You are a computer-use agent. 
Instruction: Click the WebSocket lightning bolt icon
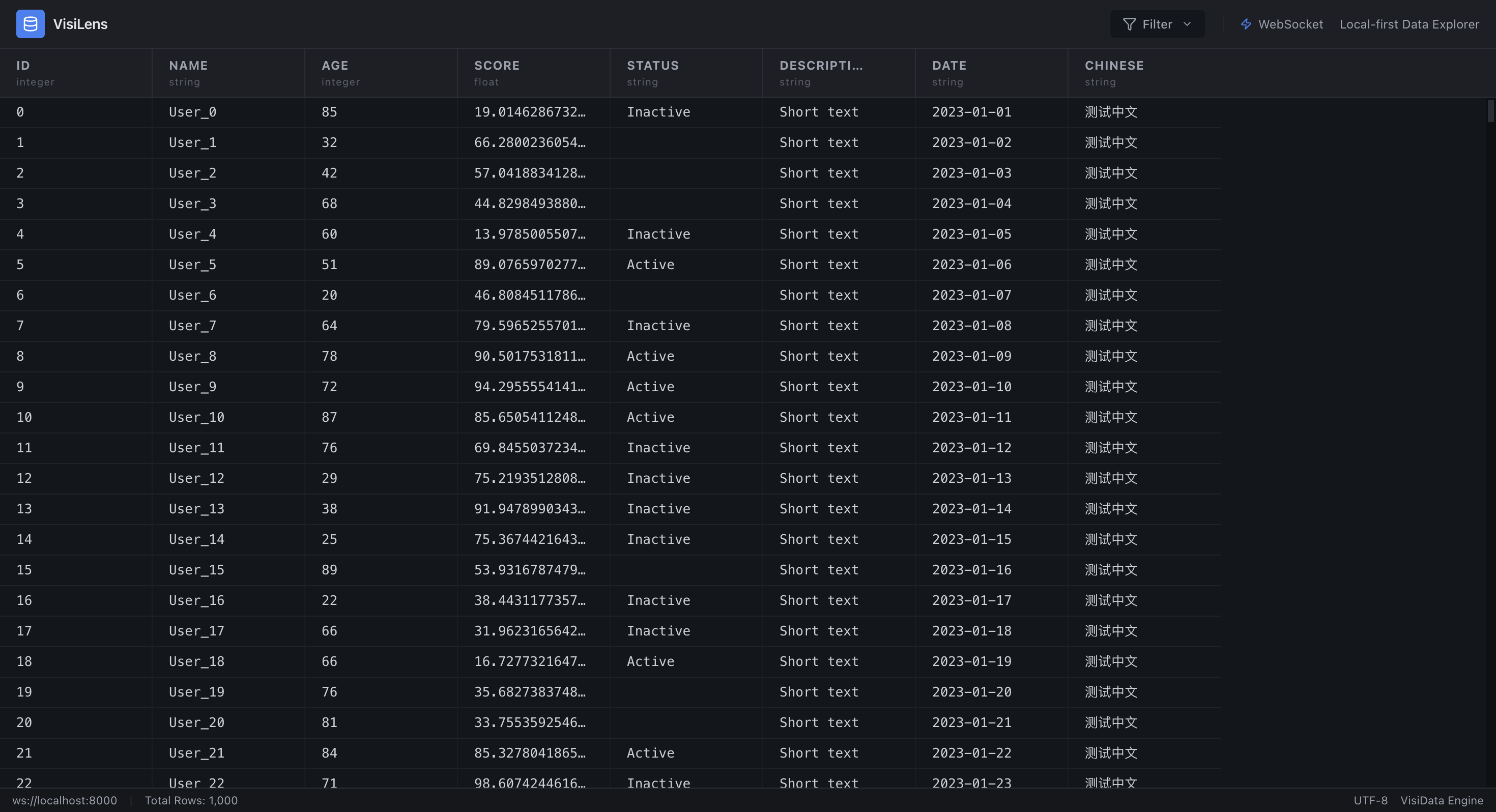click(x=1246, y=24)
